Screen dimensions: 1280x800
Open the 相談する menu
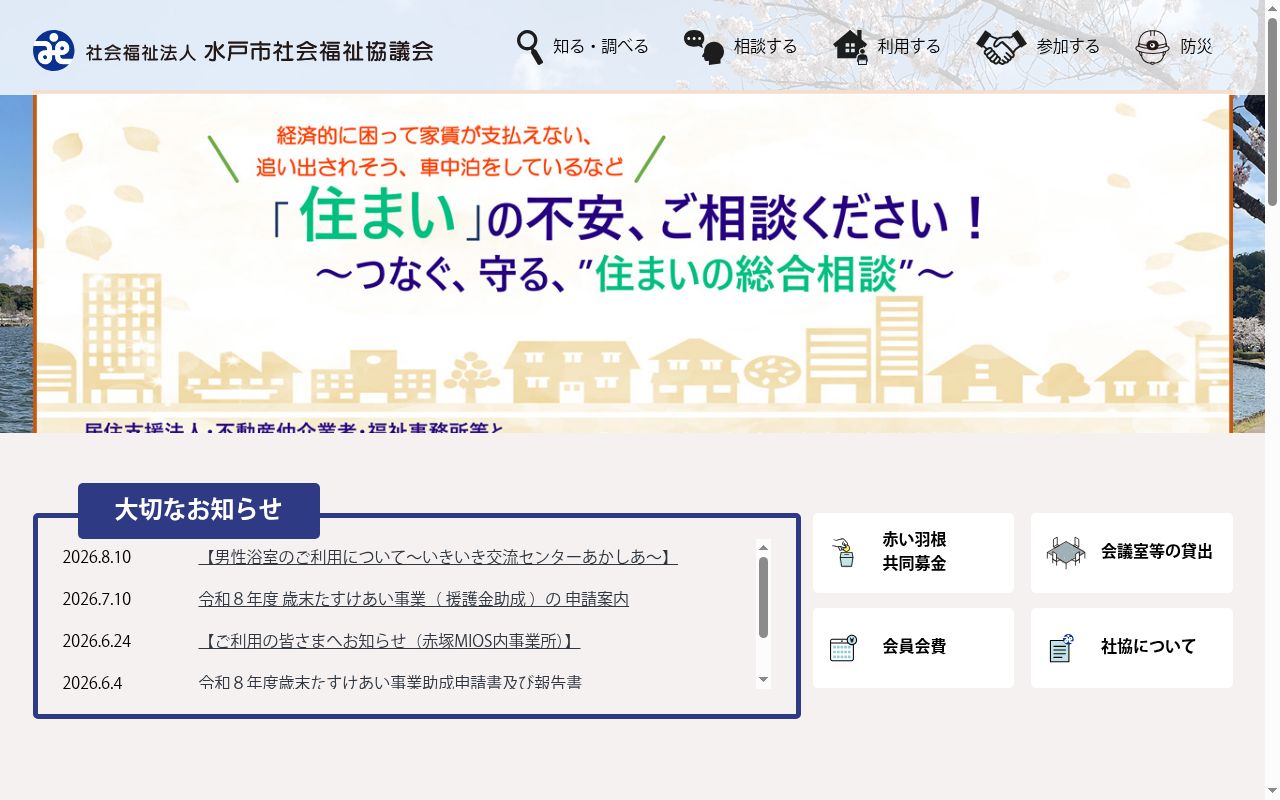(x=741, y=47)
